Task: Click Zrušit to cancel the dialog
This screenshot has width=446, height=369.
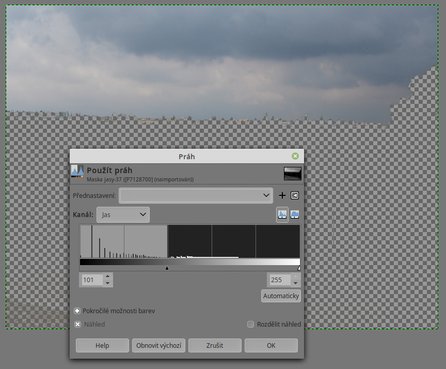Action: (x=215, y=345)
